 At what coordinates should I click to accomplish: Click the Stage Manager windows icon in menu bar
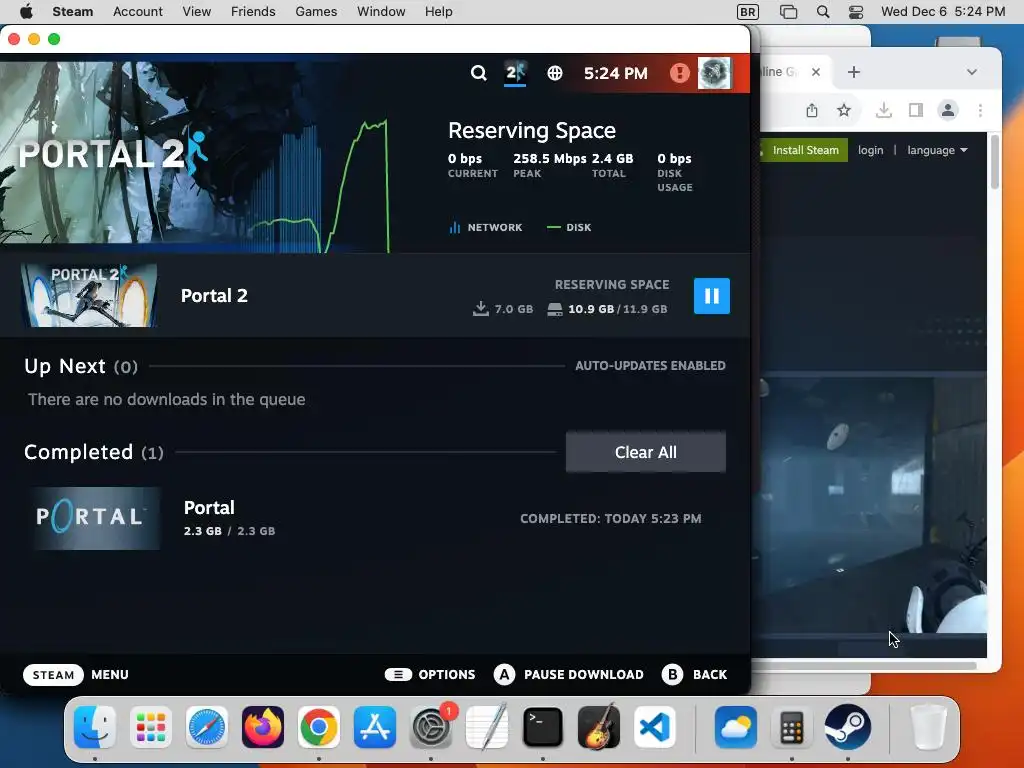pyautogui.click(x=788, y=12)
